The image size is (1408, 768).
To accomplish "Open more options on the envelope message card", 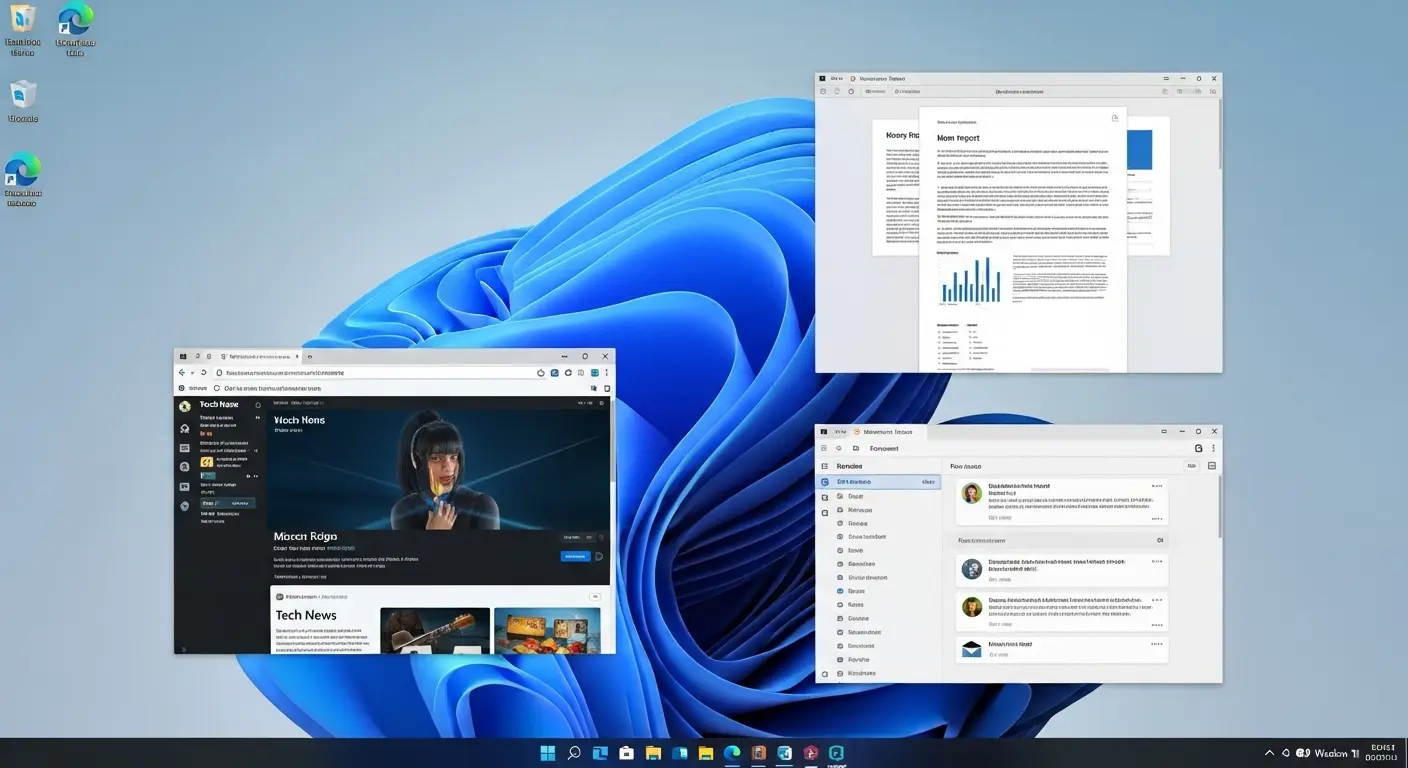I will (x=1157, y=644).
